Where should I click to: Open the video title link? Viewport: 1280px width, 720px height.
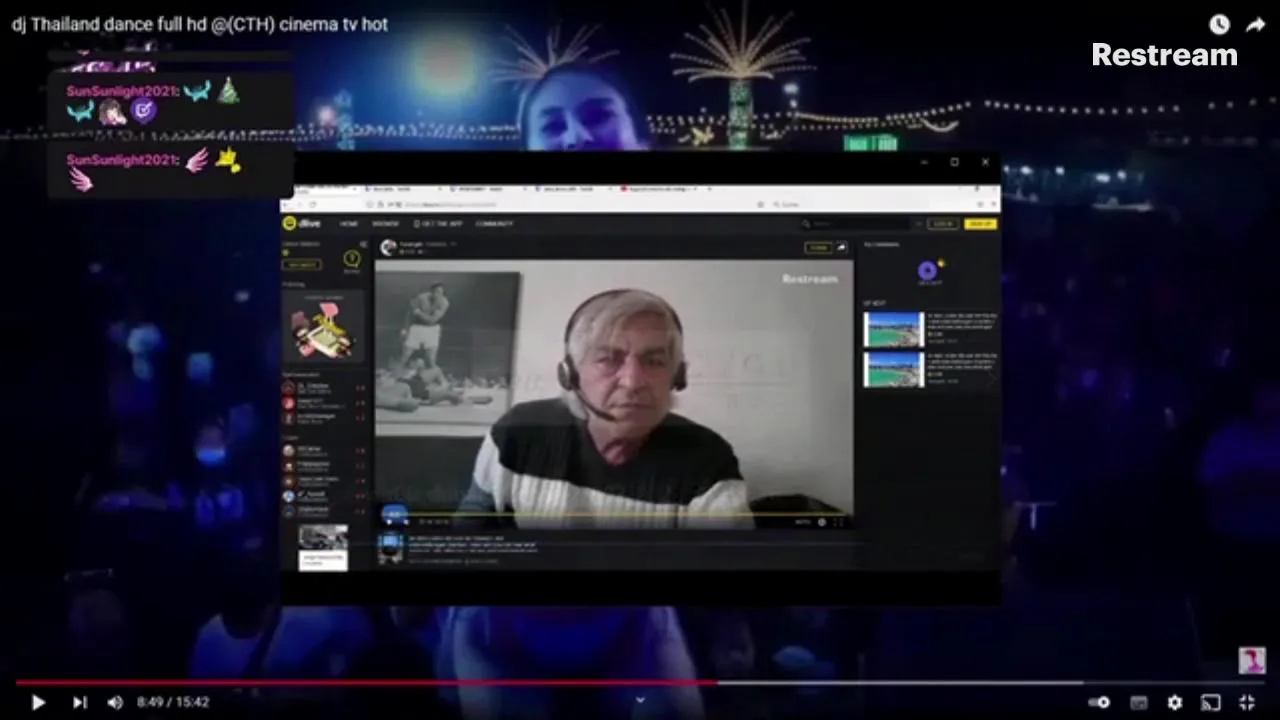click(200, 24)
